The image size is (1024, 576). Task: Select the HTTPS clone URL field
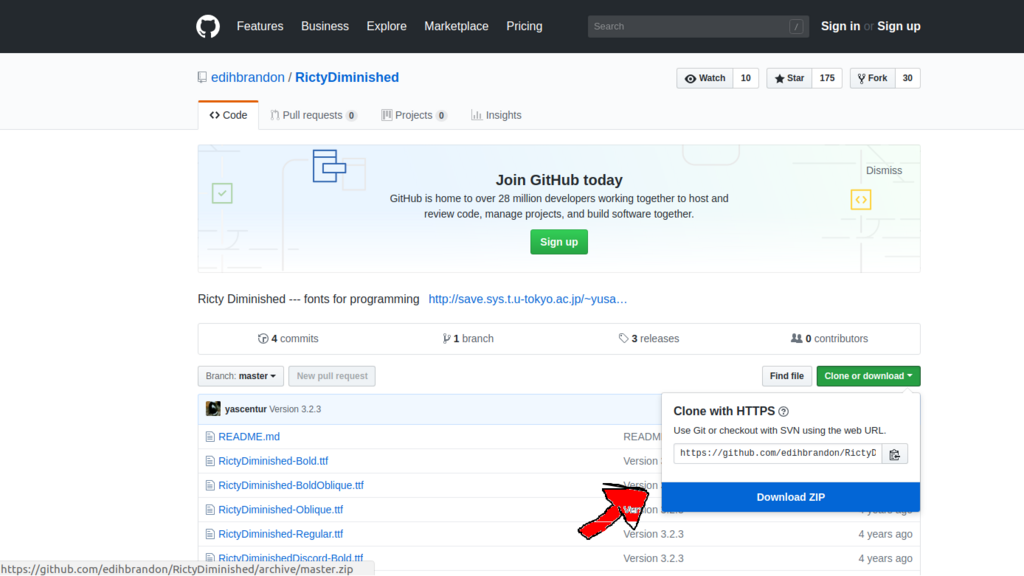click(778, 453)
